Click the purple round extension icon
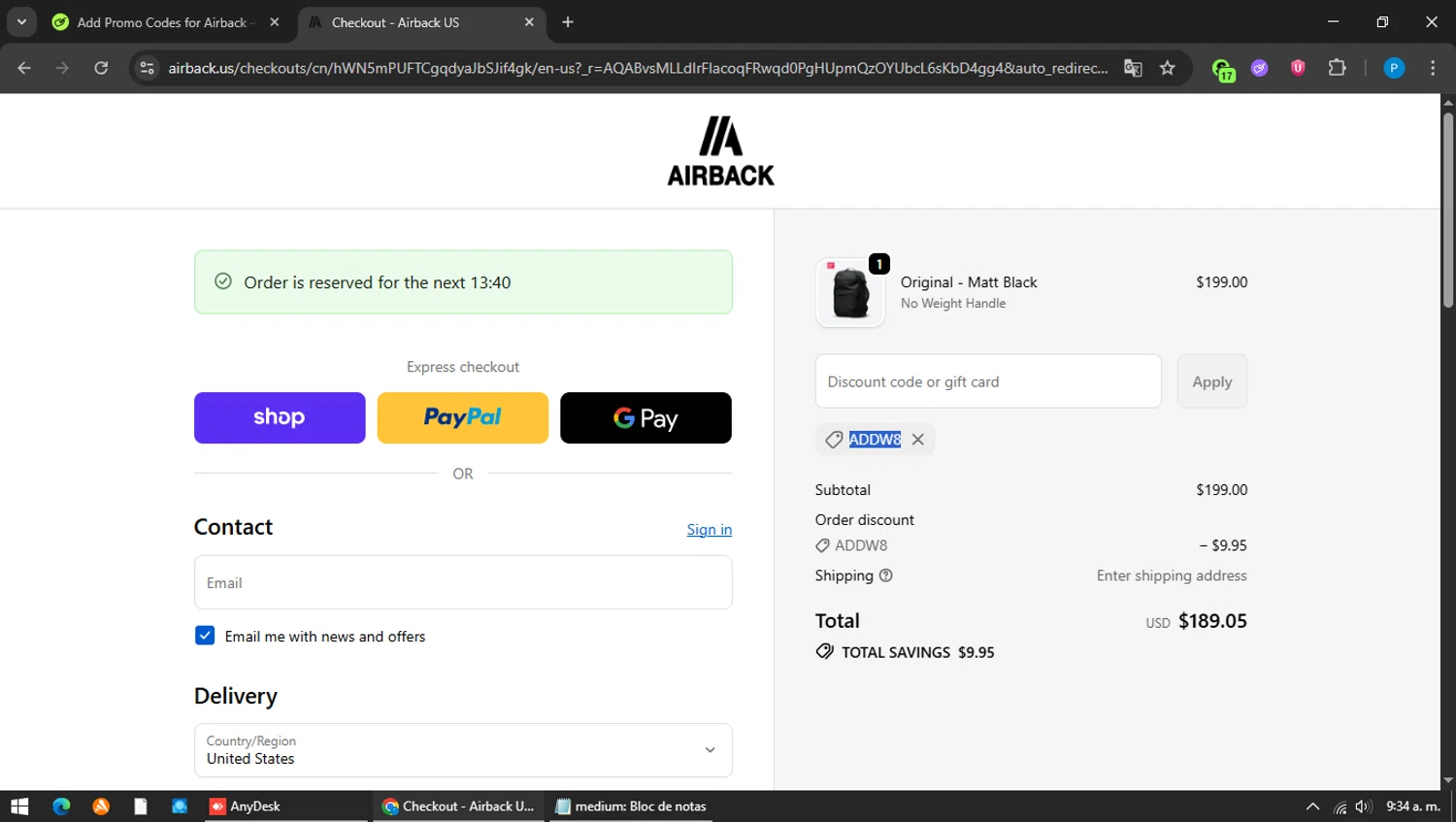This screenshot has height=822, width=1456. 1260,68
